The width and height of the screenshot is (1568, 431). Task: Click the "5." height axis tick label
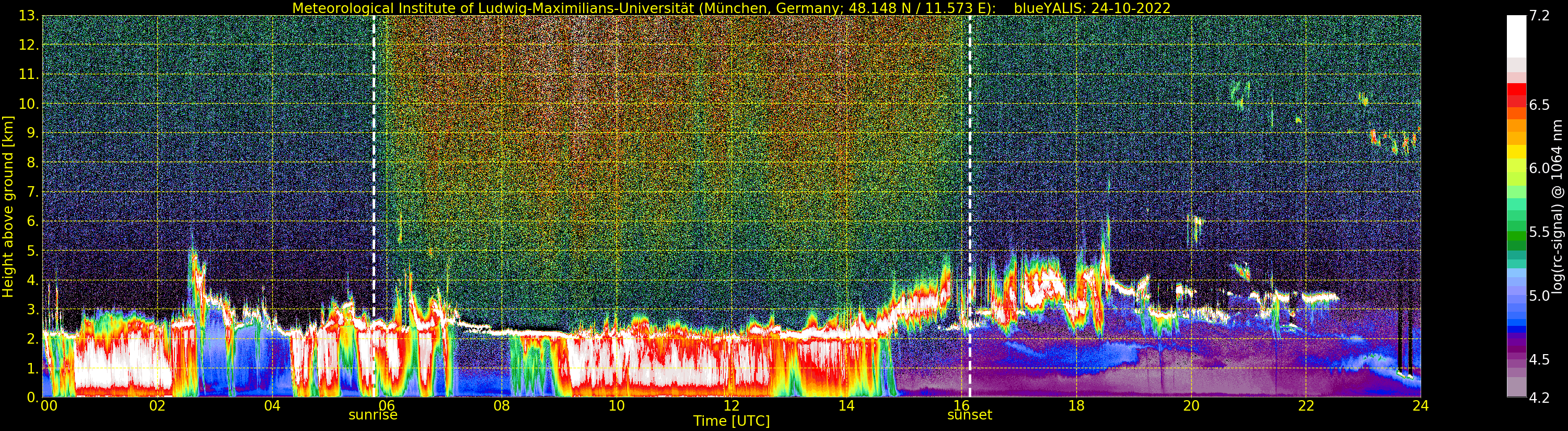33,251
